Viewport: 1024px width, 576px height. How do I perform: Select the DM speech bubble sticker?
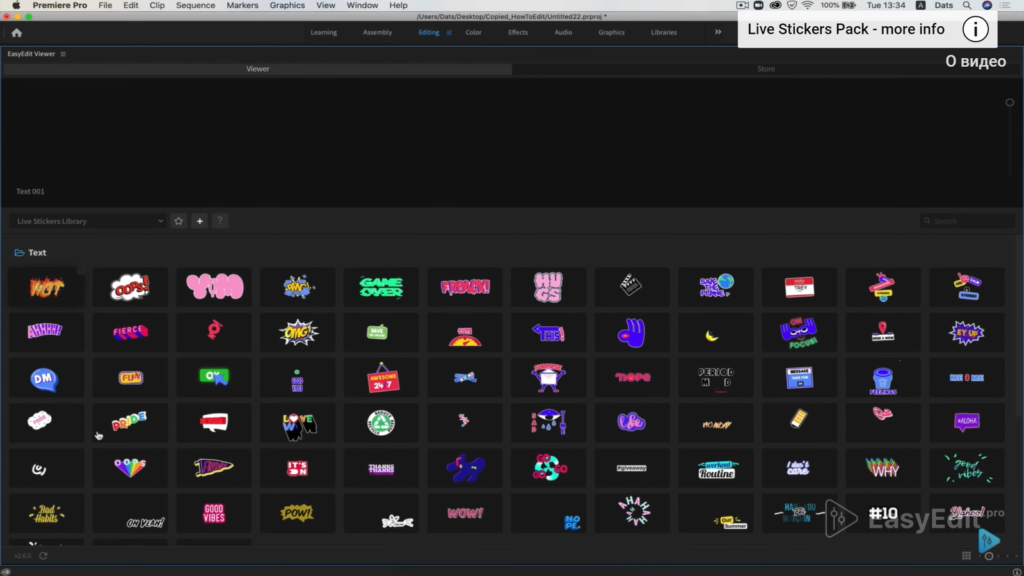[46, 378]
